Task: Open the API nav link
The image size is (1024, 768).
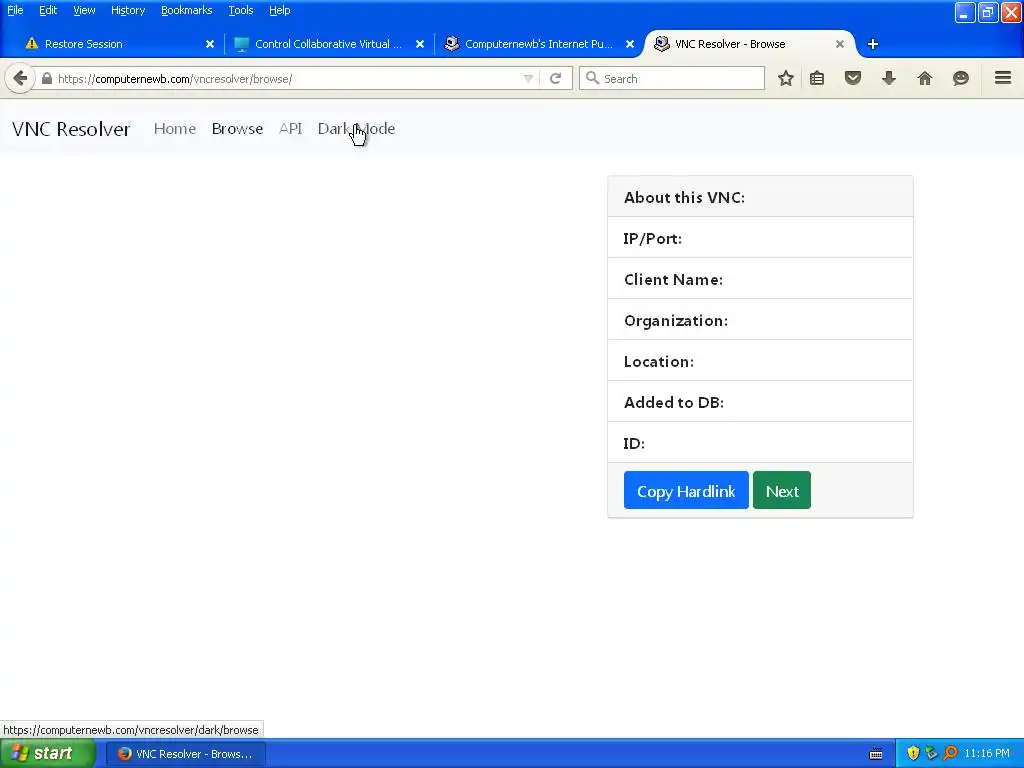Action: (291, 129)
